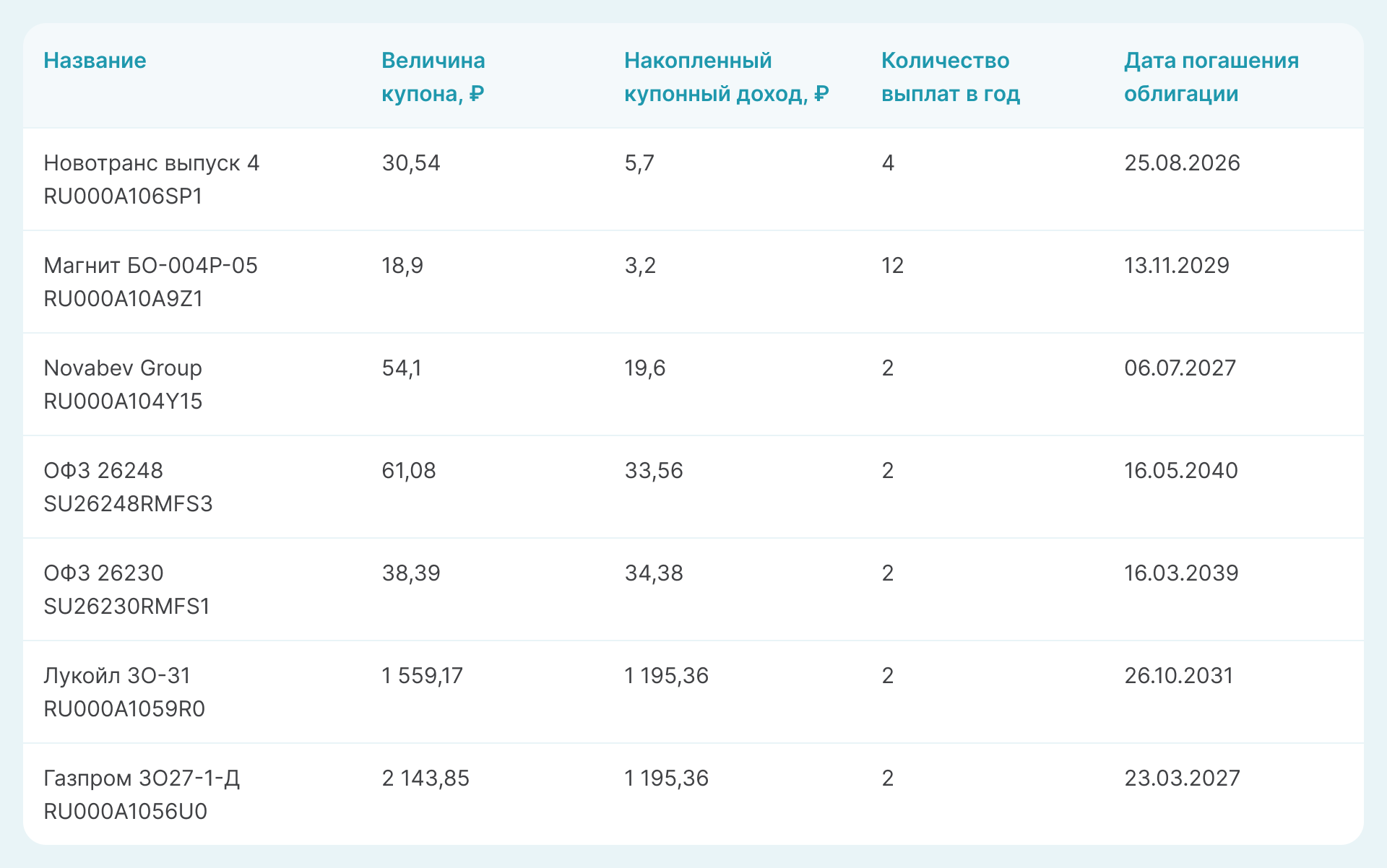Click the coupon value 1 559,17
1387x868 pixels.
point(422,676)
